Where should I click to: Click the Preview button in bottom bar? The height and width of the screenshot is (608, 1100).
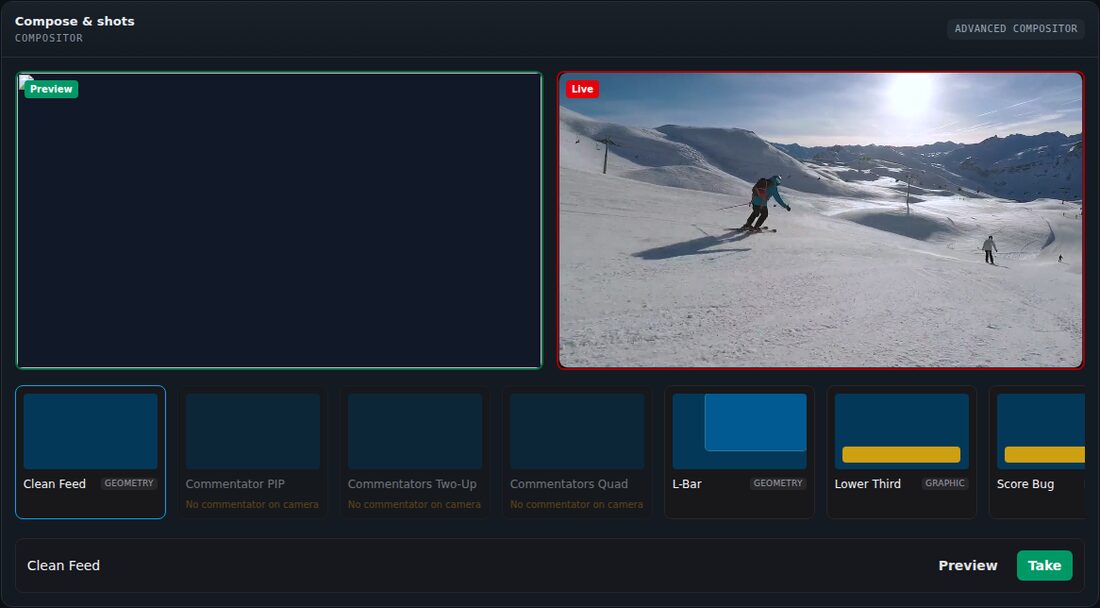pos(967,565)
